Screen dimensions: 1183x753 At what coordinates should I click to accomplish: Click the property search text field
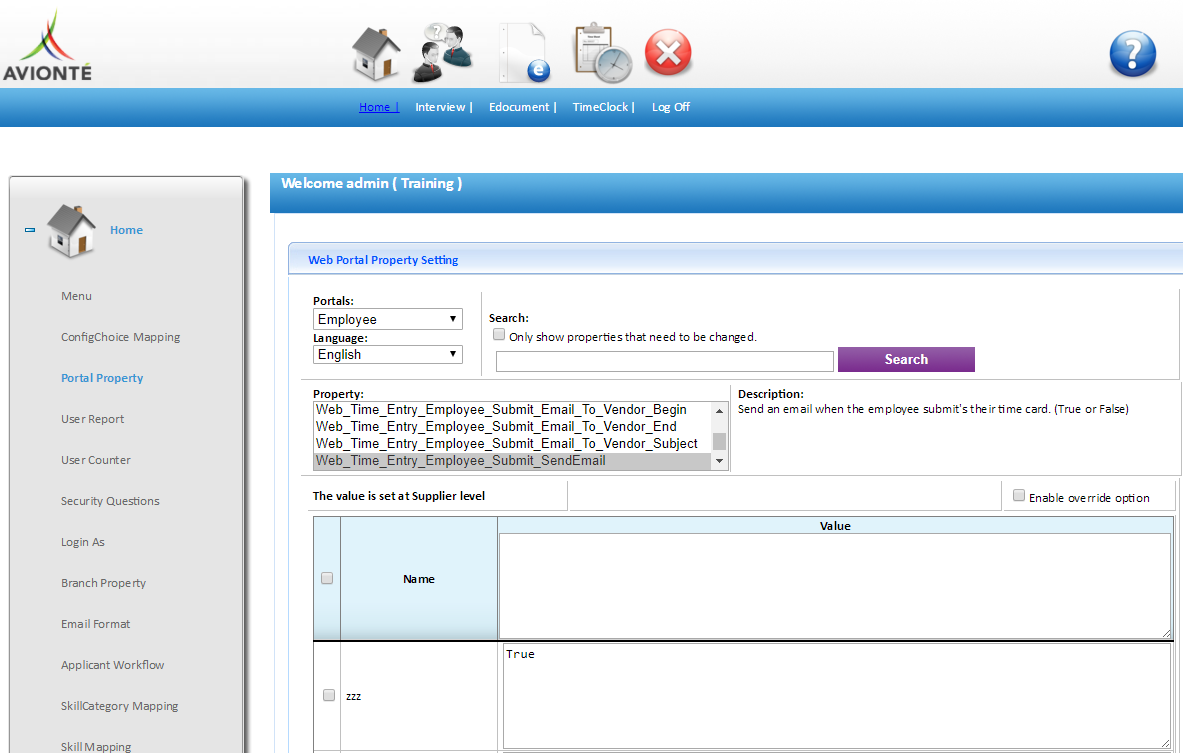click(x=665, y=361)
